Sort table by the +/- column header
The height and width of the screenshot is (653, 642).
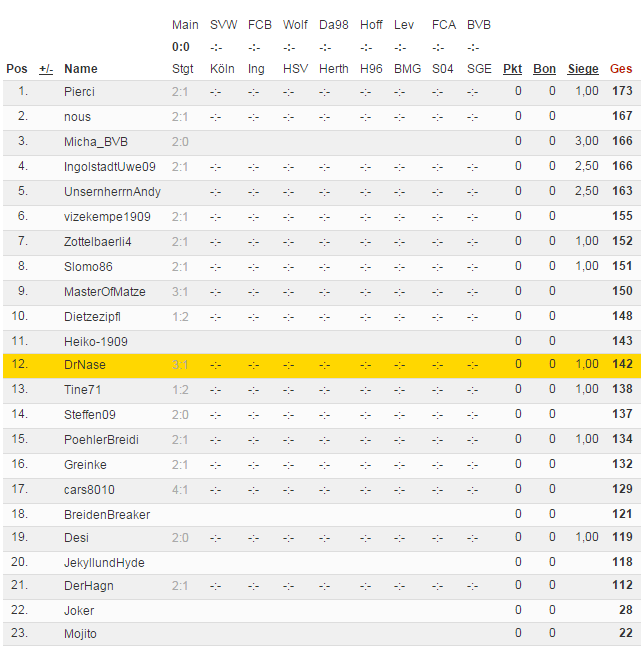click(x=46, y=69)
